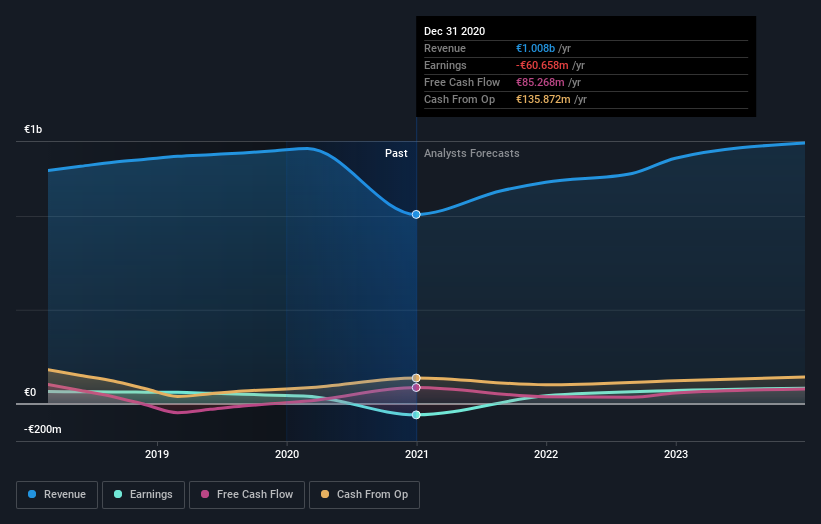The width and height of the screenshot is (821, 524).
Task: Click the Past label on chart
Action: 396,153
